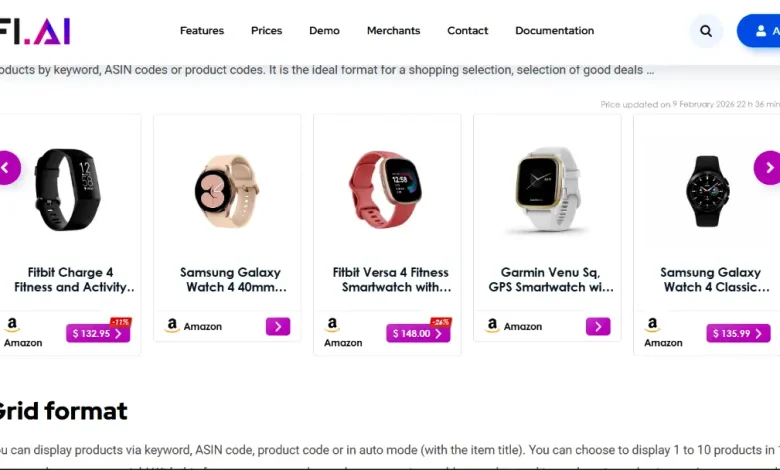Viewport: 780px width, 470px height.
Task: Click Amazon logo under Fitbit Charge 4
Action: click(13, 326)
